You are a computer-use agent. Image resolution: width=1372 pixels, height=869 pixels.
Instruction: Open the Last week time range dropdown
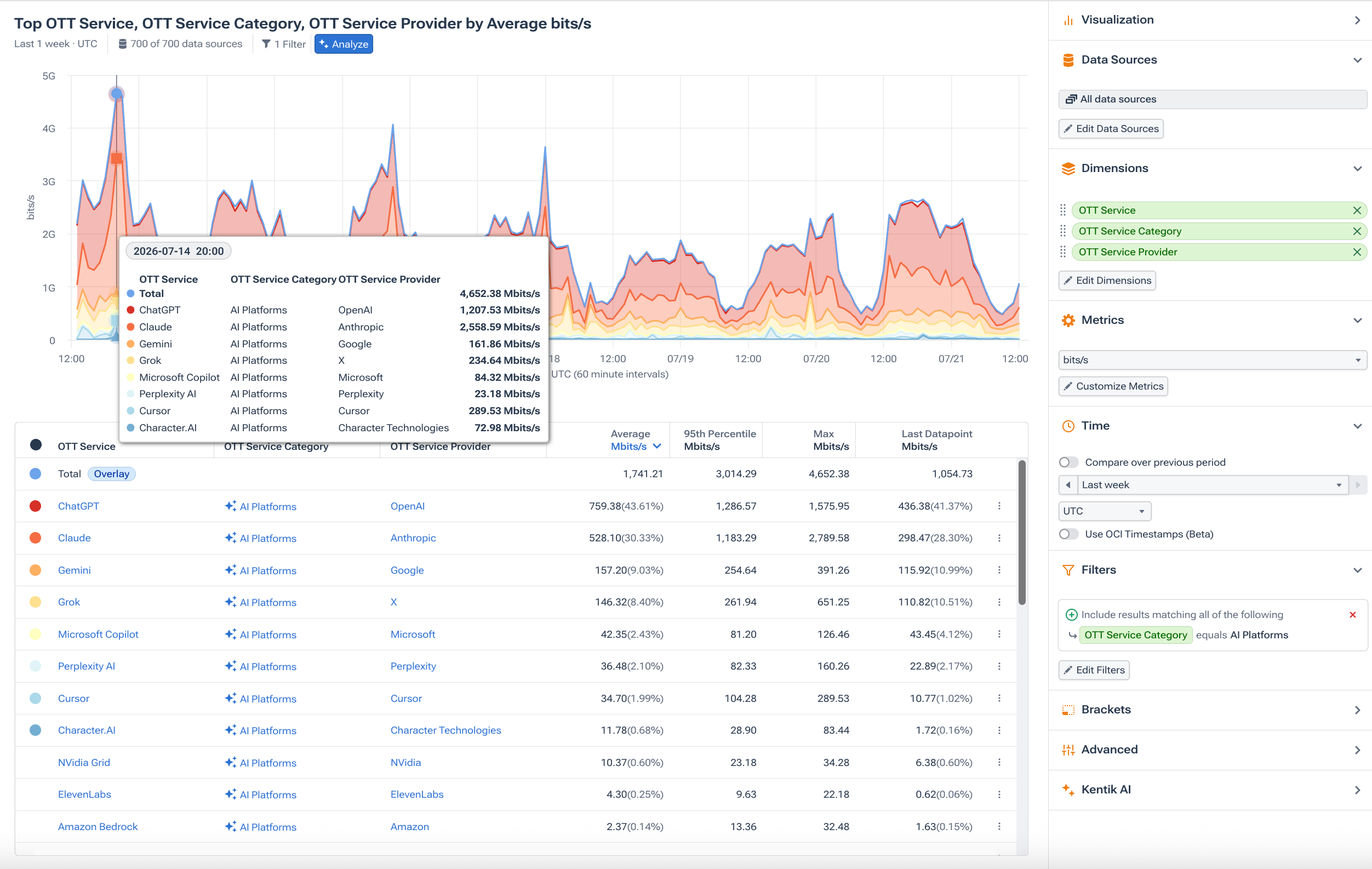tap(1213, 485)
